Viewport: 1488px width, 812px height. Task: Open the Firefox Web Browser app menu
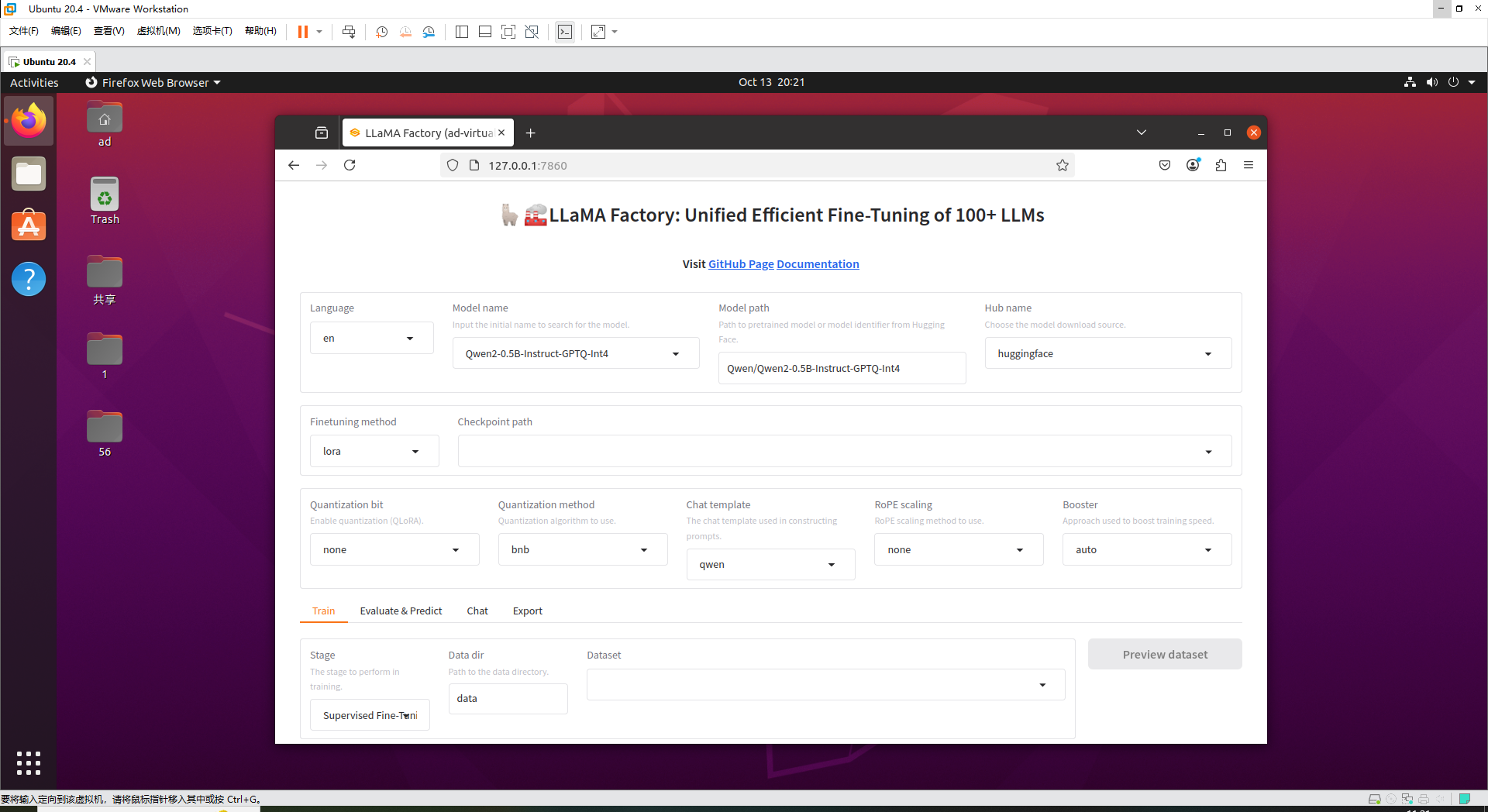153,82
